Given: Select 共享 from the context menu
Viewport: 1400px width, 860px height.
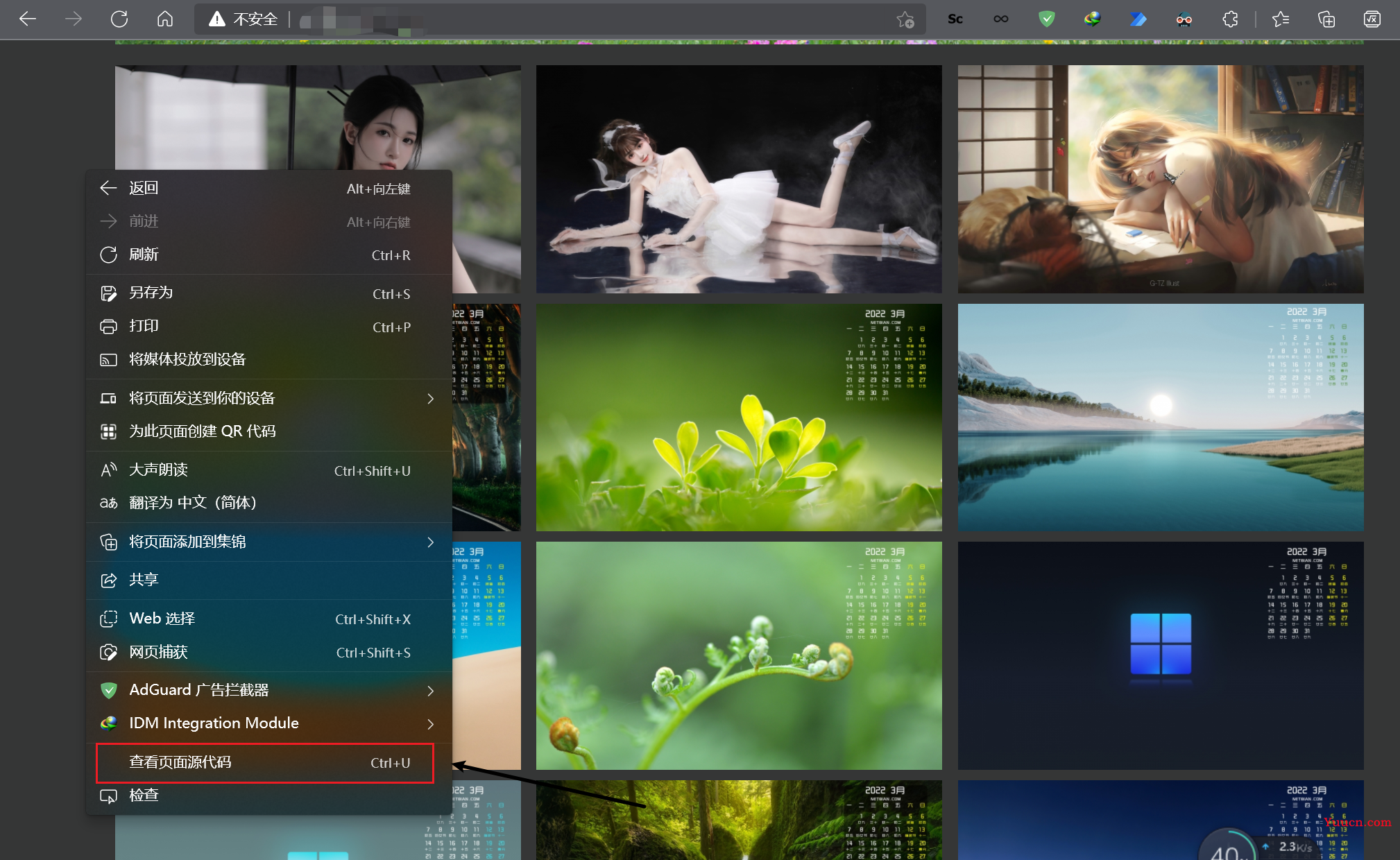Looking at the screenshot, I should click(269, 580).
